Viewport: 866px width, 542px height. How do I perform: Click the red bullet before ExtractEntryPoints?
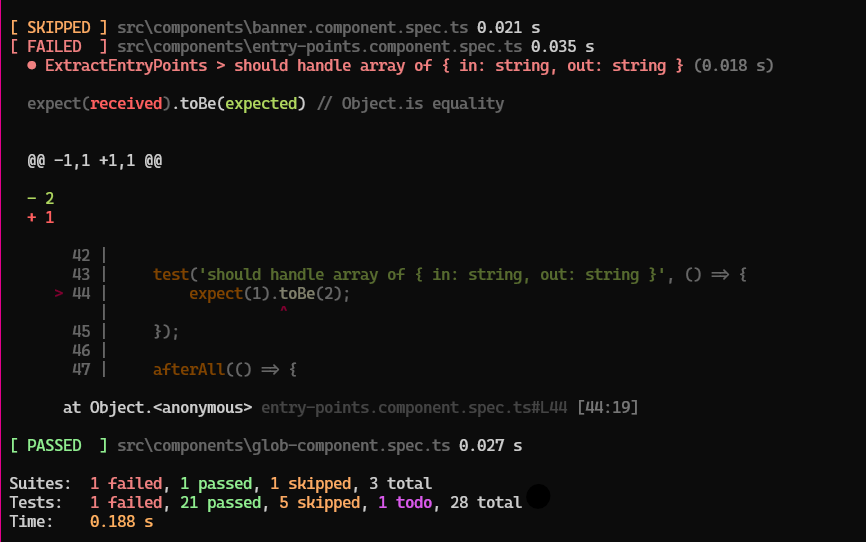coord(32,66)
